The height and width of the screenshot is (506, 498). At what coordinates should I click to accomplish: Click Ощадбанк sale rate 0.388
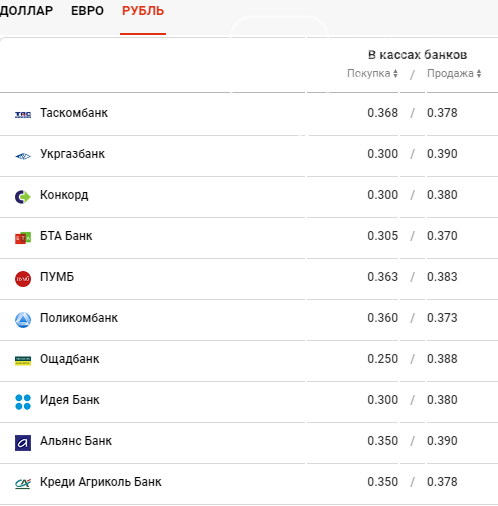[442, 359]
